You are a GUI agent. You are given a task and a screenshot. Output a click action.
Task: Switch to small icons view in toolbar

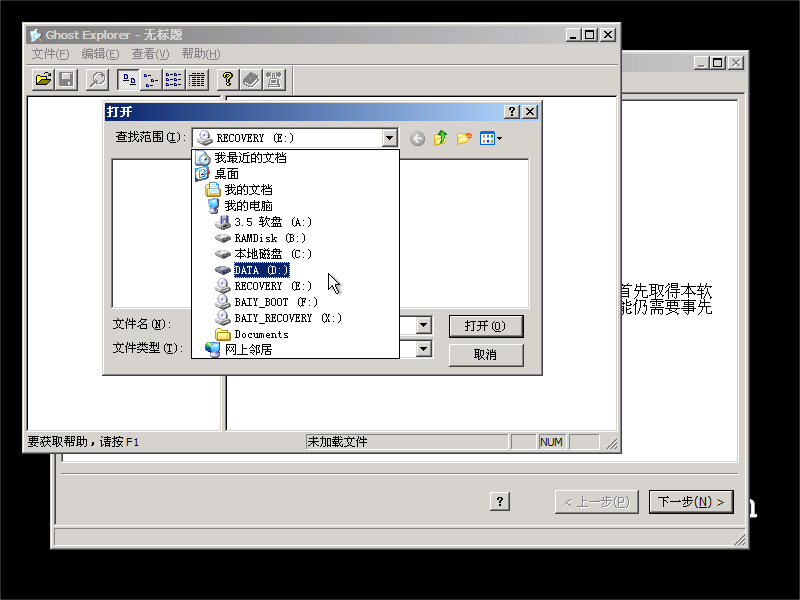tap(151, 80)
